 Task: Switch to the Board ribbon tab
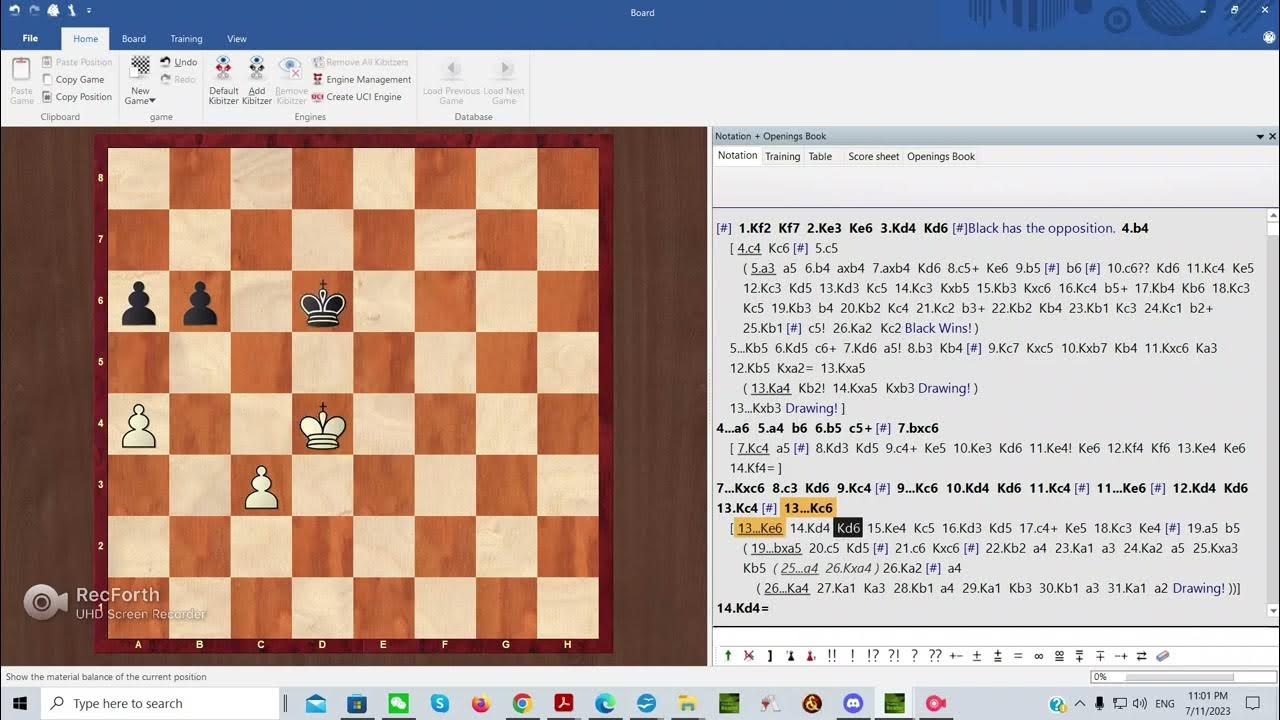(x=134, y=39)
